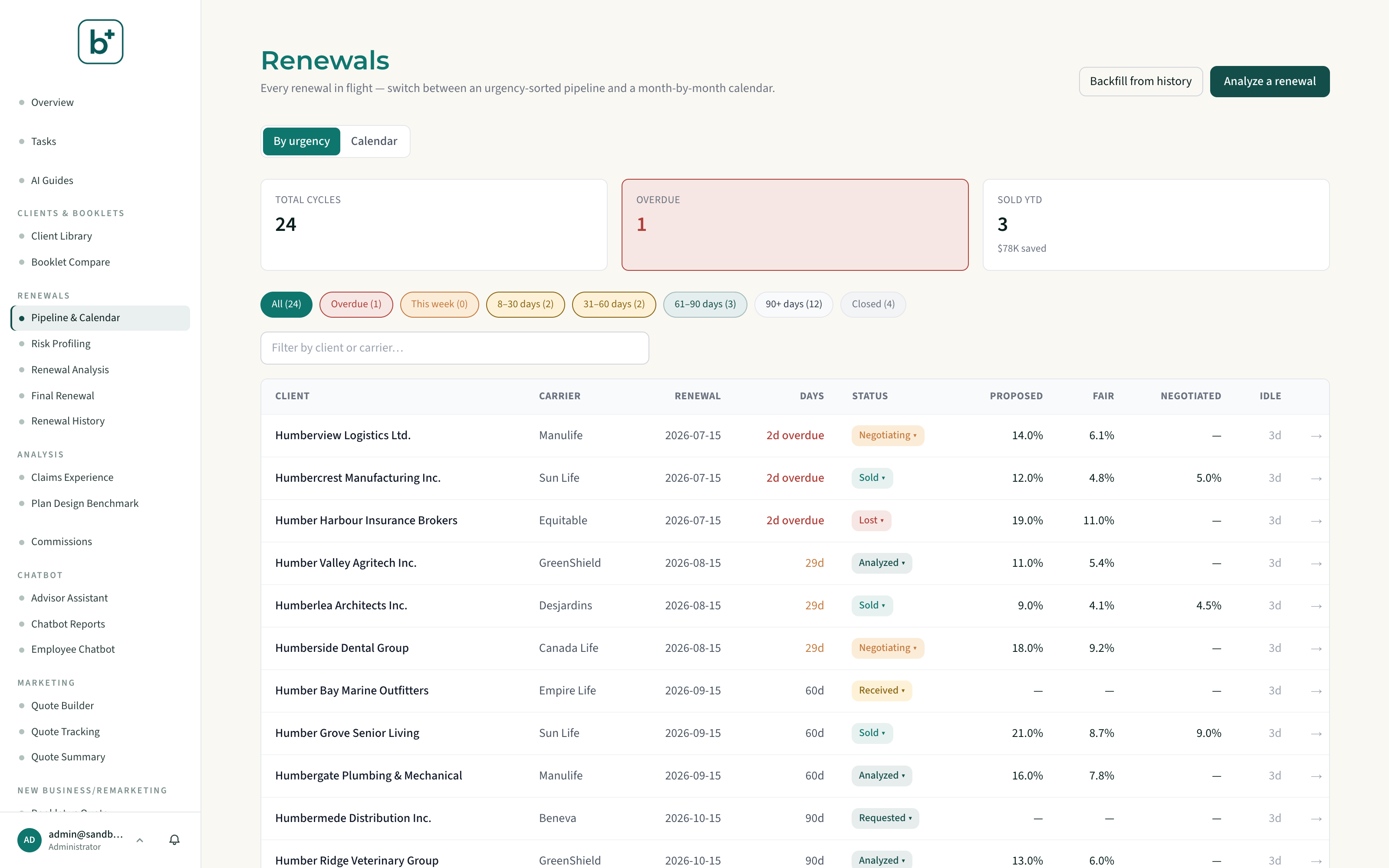Open notifications bell icon
The width and height of the screenshot is (1389, 868).
pyautogui.click(x=174, y=840)
